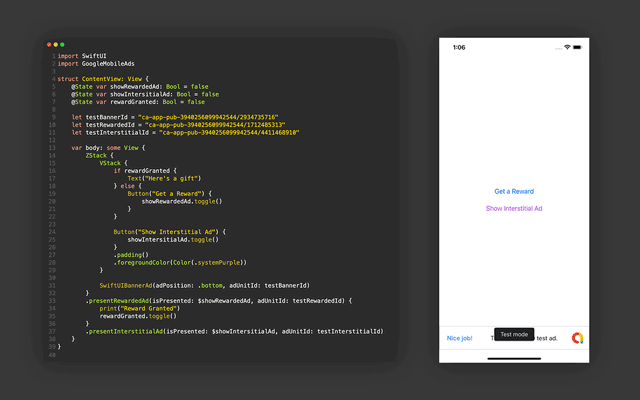640x400 pixels.
Task: Click Button("Get a Reward") code line
Action: tap(170, 194)
